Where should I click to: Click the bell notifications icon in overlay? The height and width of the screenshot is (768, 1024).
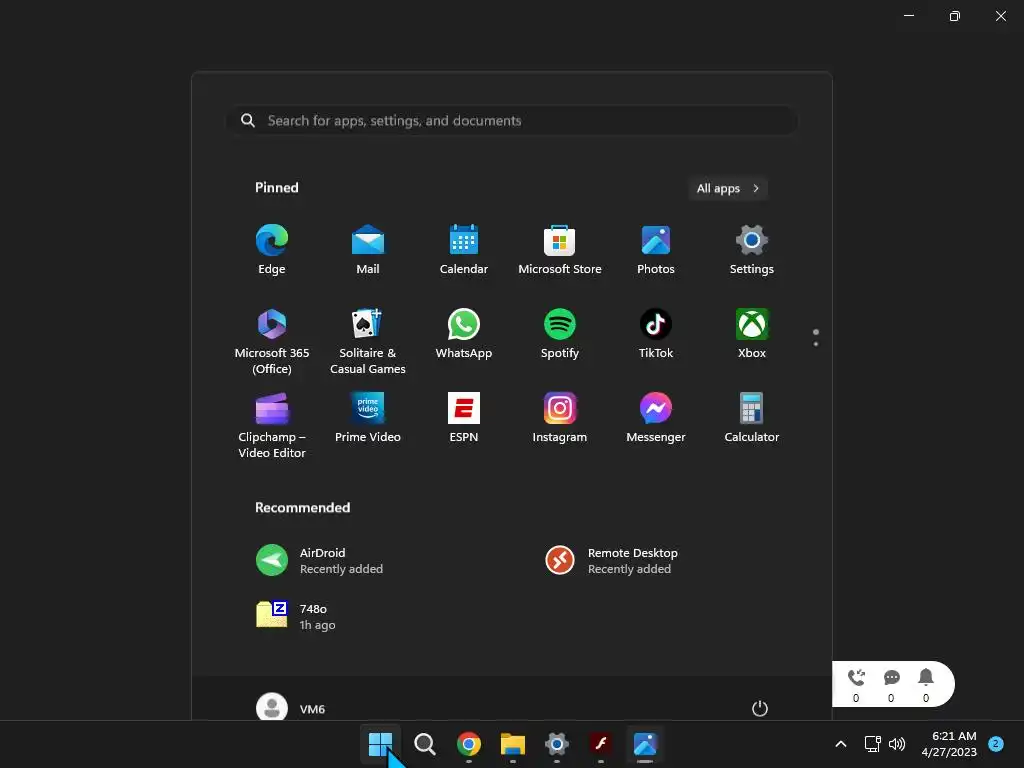coord(926,677)
